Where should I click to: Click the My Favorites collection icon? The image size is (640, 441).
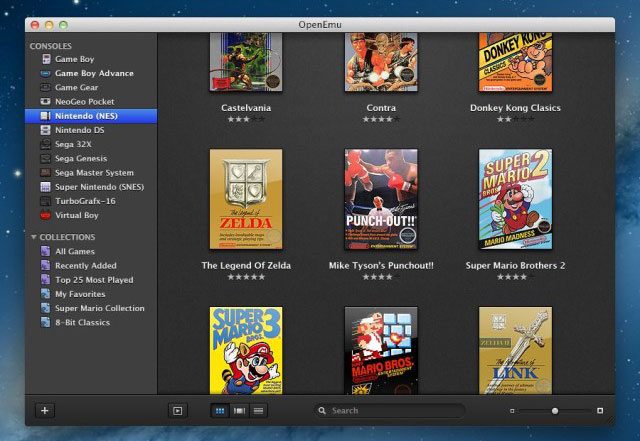(x=46, y=294)
